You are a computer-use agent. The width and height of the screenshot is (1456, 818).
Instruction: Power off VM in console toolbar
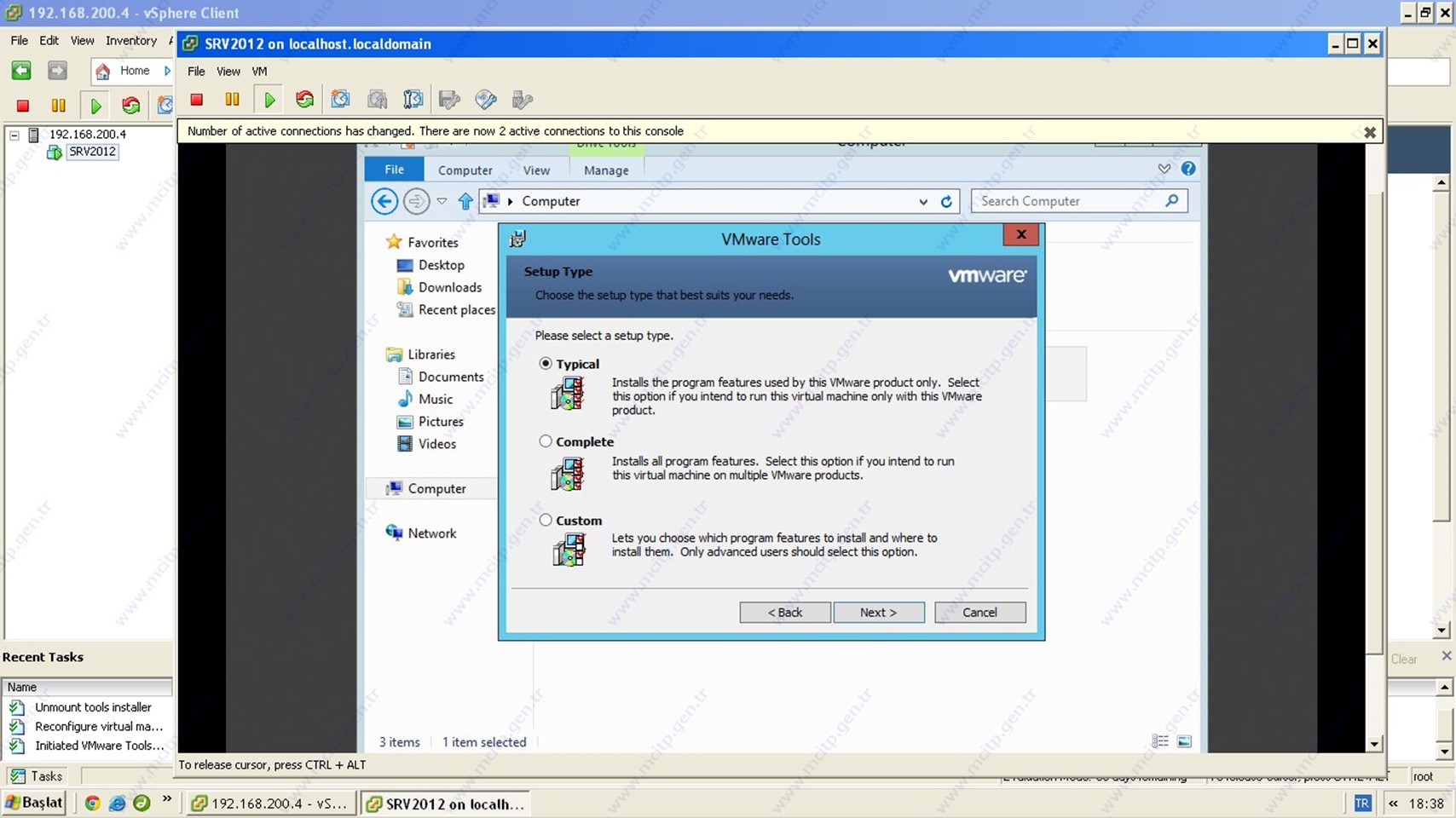click(x=197, y=100)
